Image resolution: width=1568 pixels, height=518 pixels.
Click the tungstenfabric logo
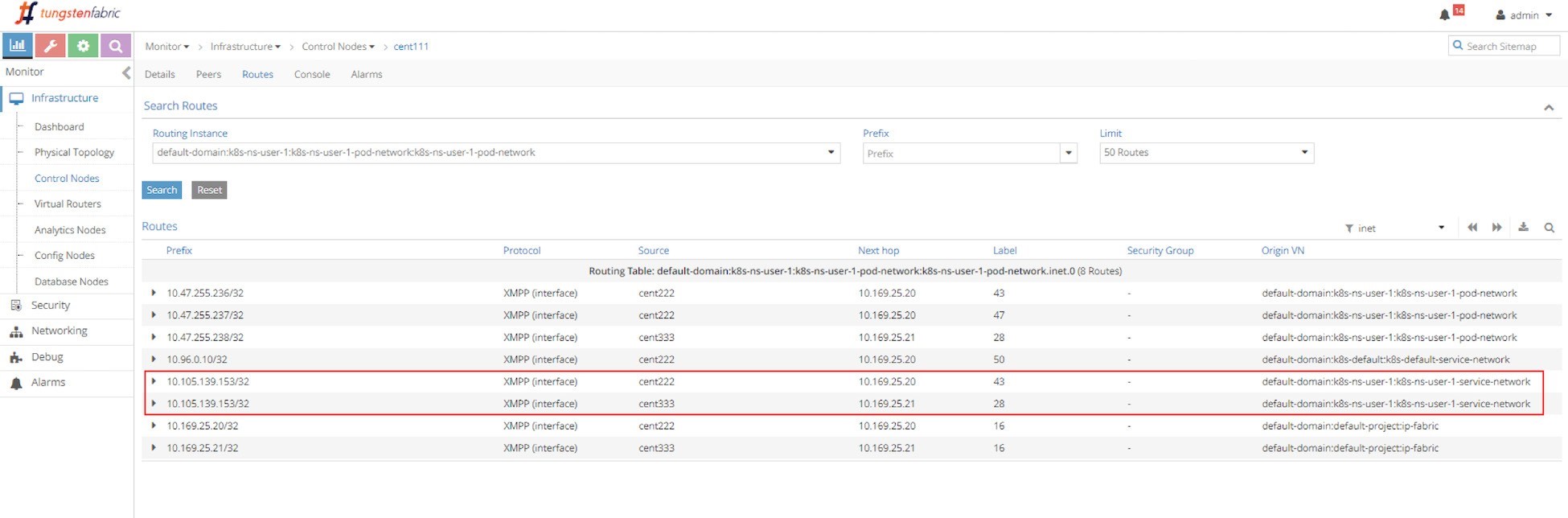68,13
